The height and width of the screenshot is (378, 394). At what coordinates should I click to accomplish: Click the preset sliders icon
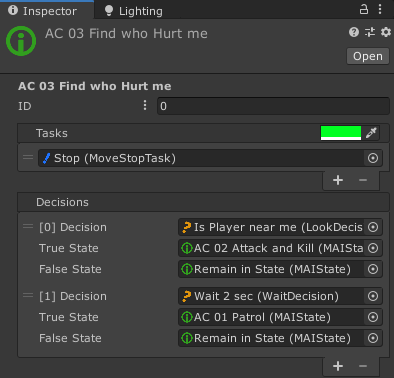[x=370, y=32]
